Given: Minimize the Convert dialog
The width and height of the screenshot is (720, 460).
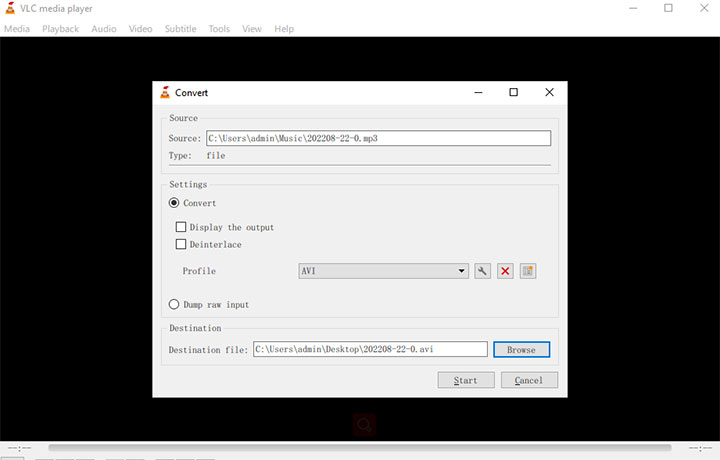Looking at the screenshot, I should pyautogui.click(x=478, y=92).
